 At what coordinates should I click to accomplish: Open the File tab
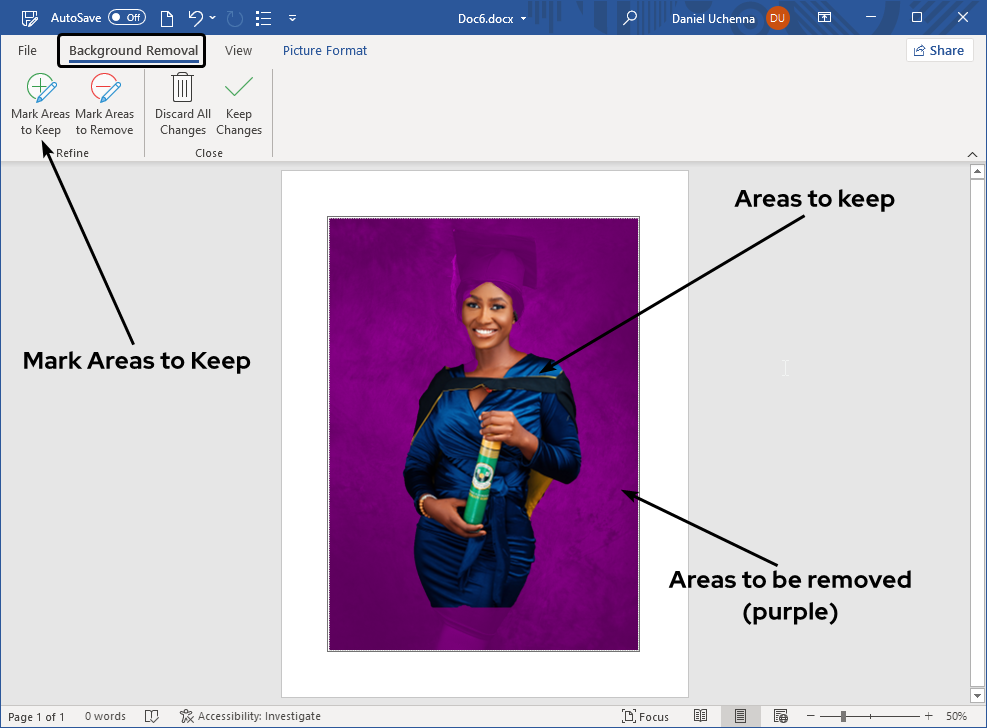[x=27, y=50]
